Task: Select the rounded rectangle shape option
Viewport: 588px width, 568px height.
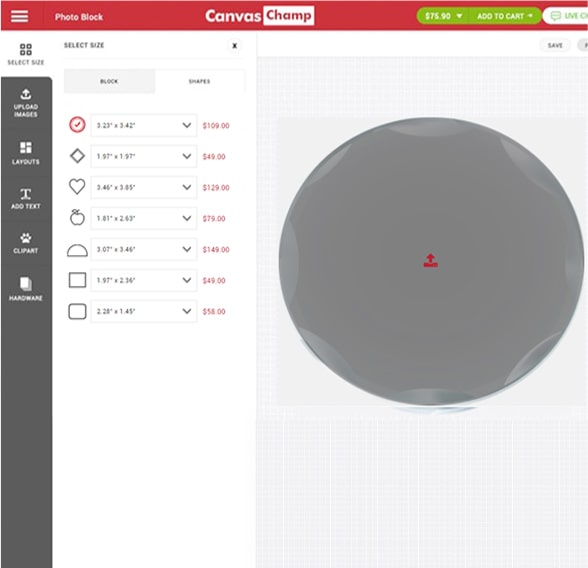Action: [77, 311]
